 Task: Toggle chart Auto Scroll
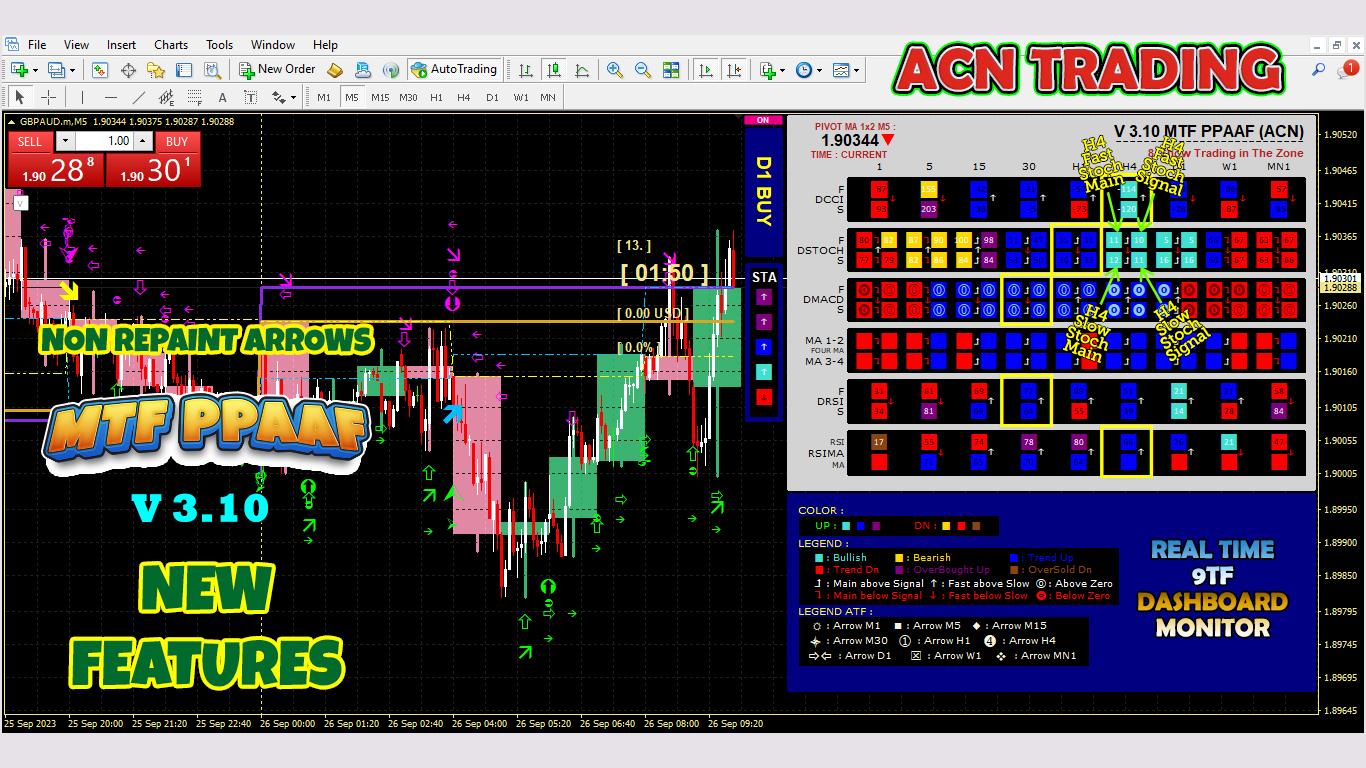[707, 70]
